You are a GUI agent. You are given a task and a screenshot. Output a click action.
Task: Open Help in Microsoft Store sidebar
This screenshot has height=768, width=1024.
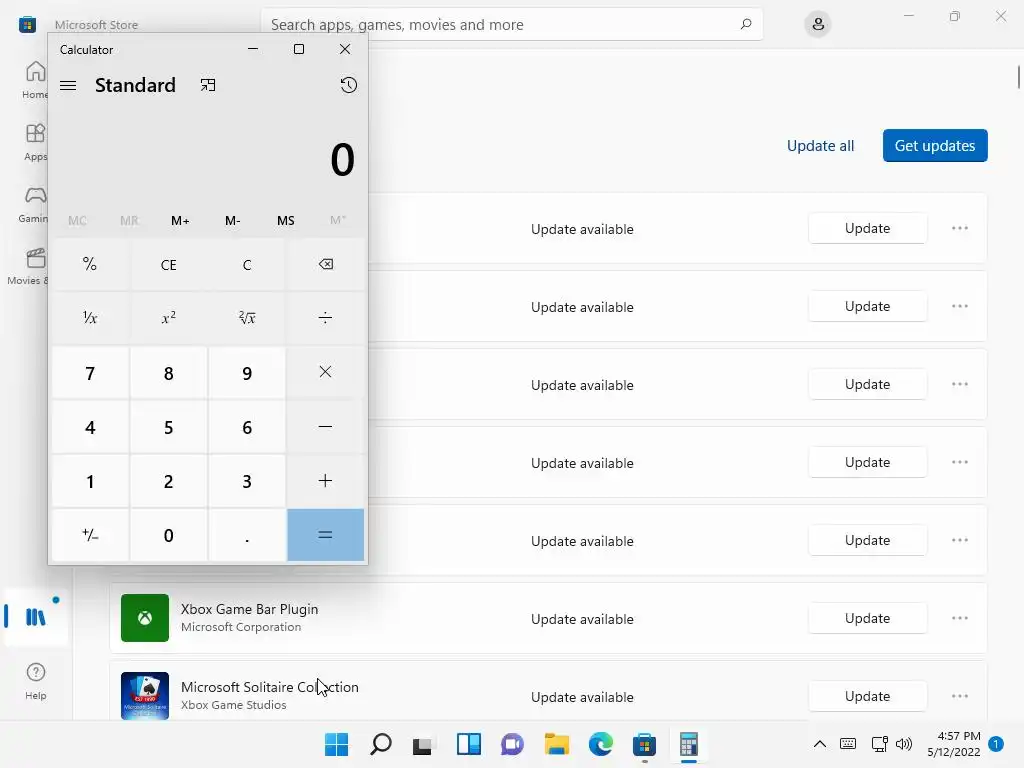(x=36, y=681)
